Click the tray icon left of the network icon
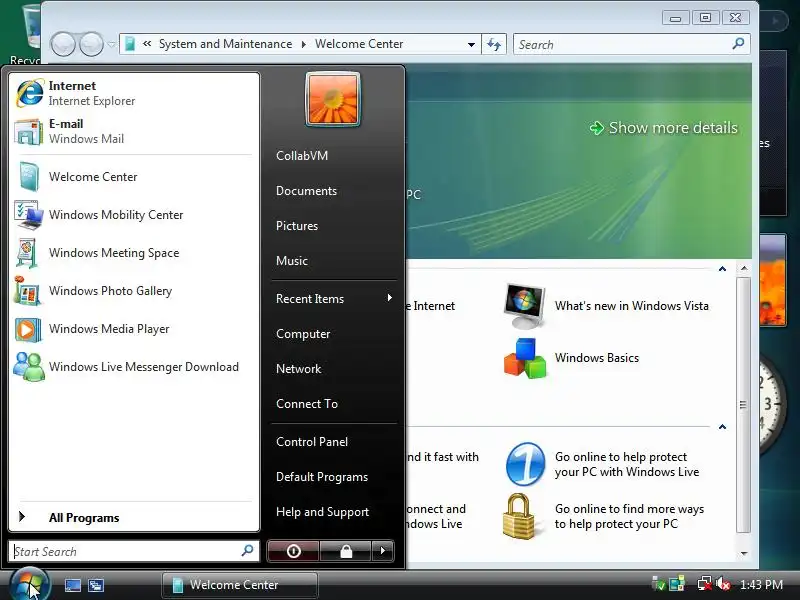The image size is (800, 600). coord(677,584)
